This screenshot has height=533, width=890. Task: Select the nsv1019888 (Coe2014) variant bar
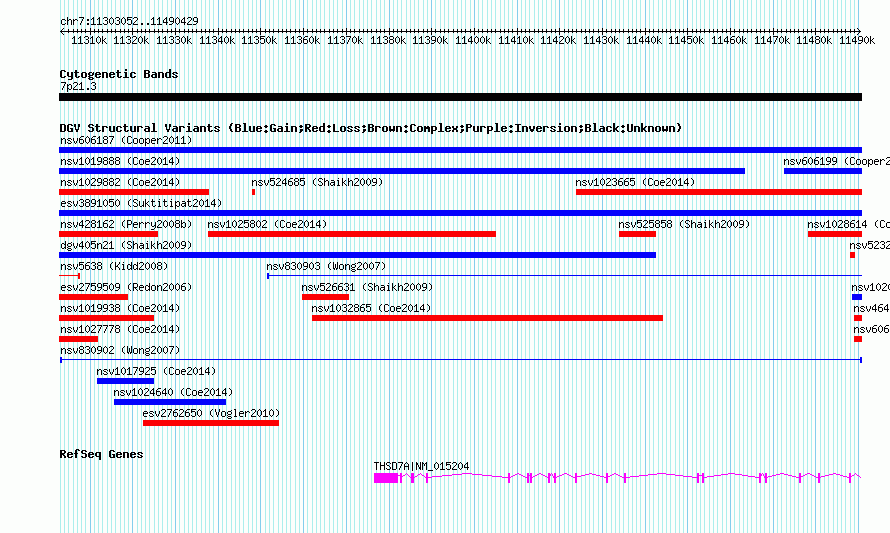coord(402,171)
